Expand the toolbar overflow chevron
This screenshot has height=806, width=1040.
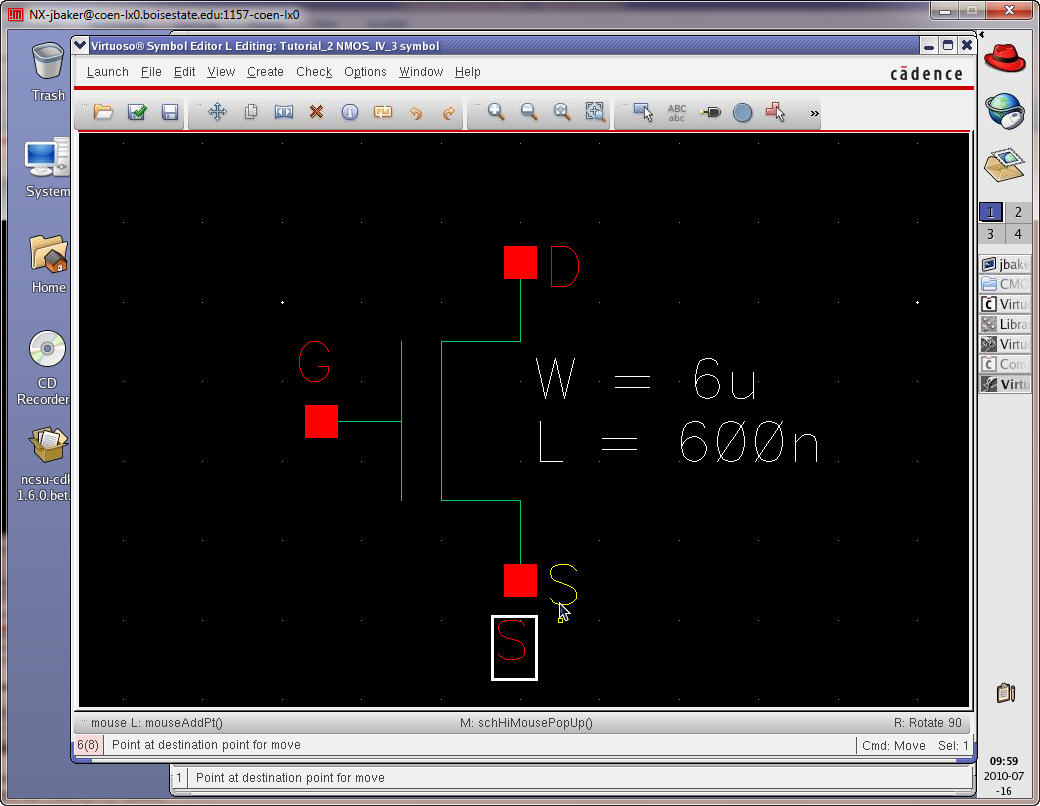(814, 113)
